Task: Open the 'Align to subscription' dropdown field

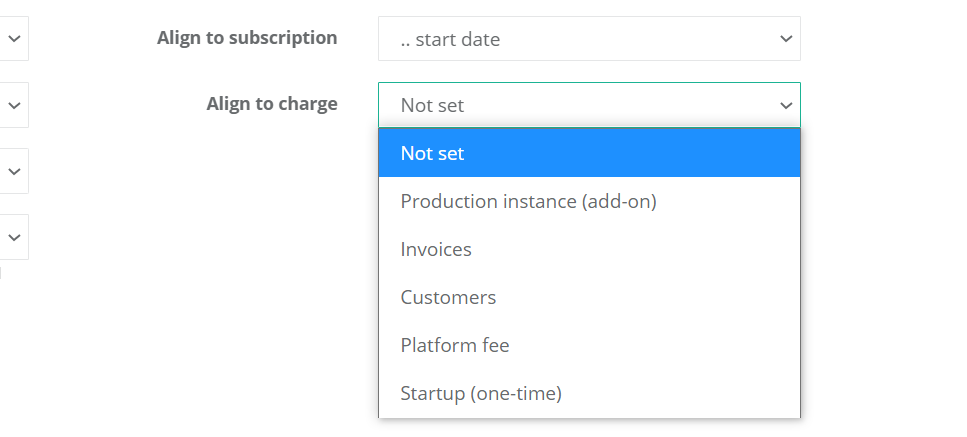Action: point(588,39)
